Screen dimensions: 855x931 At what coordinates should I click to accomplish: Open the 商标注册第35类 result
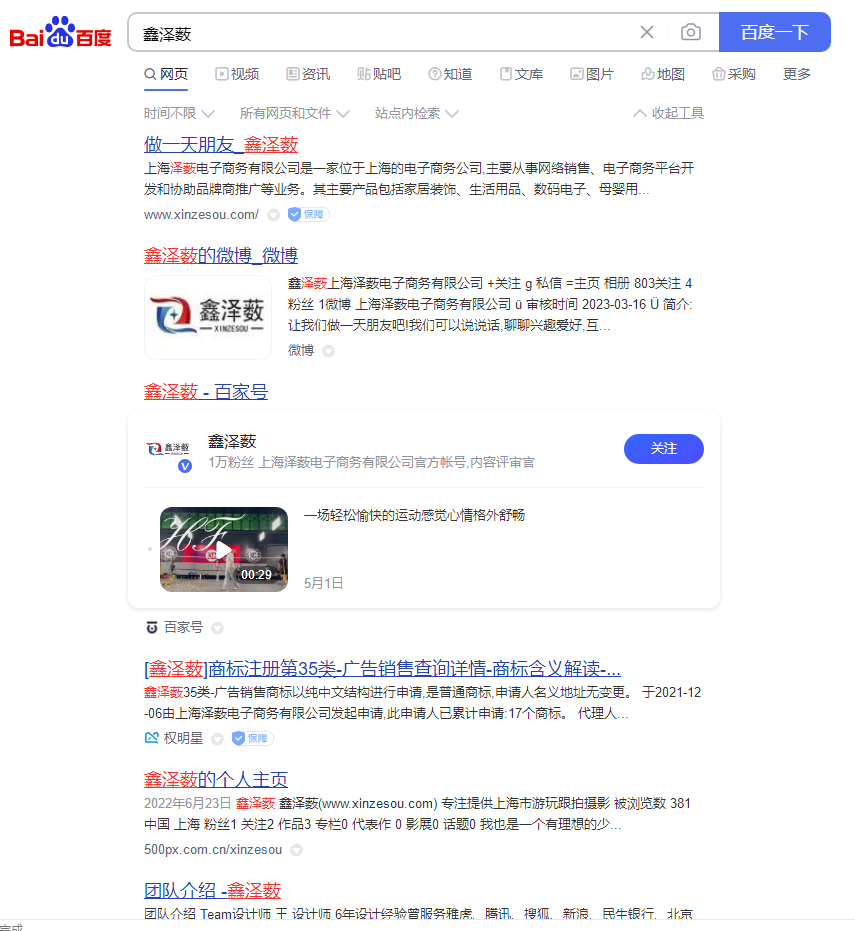[382, 669]
